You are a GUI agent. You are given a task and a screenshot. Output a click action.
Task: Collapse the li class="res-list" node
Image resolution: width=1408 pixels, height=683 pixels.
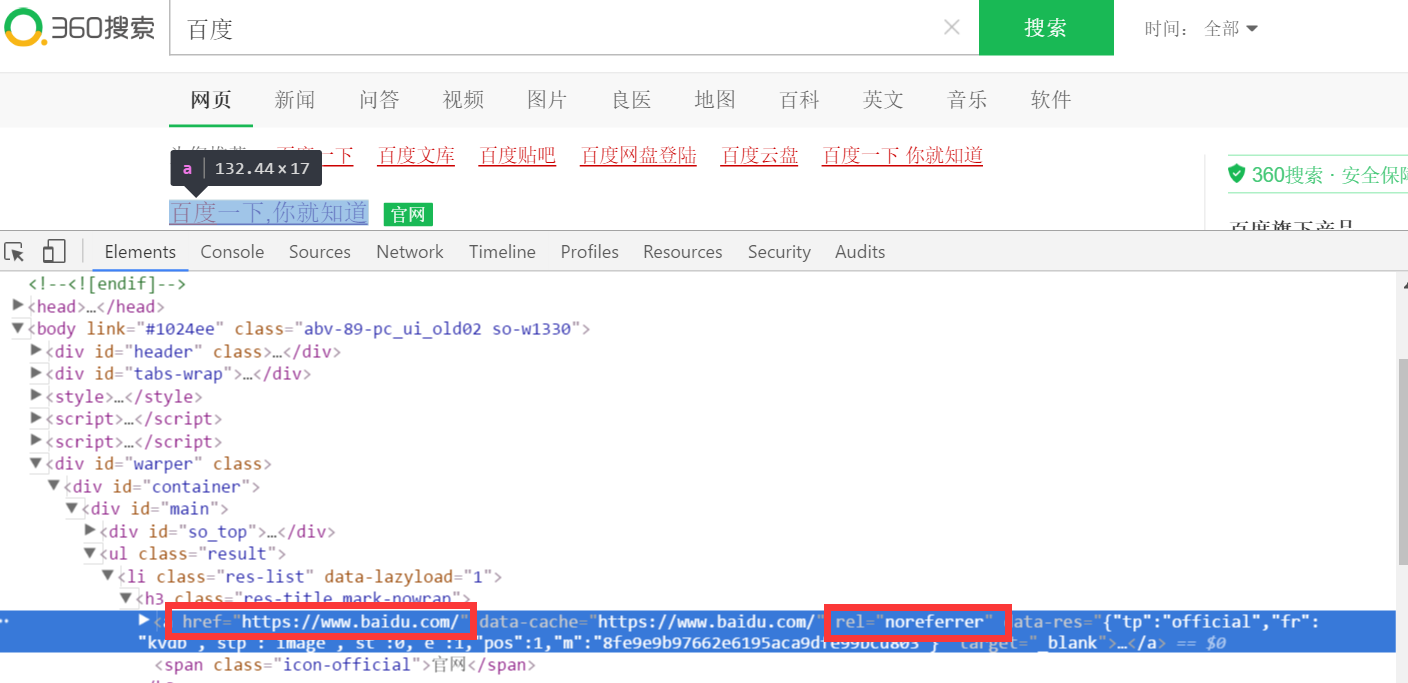pyautogui.click(x=109, y=576)
